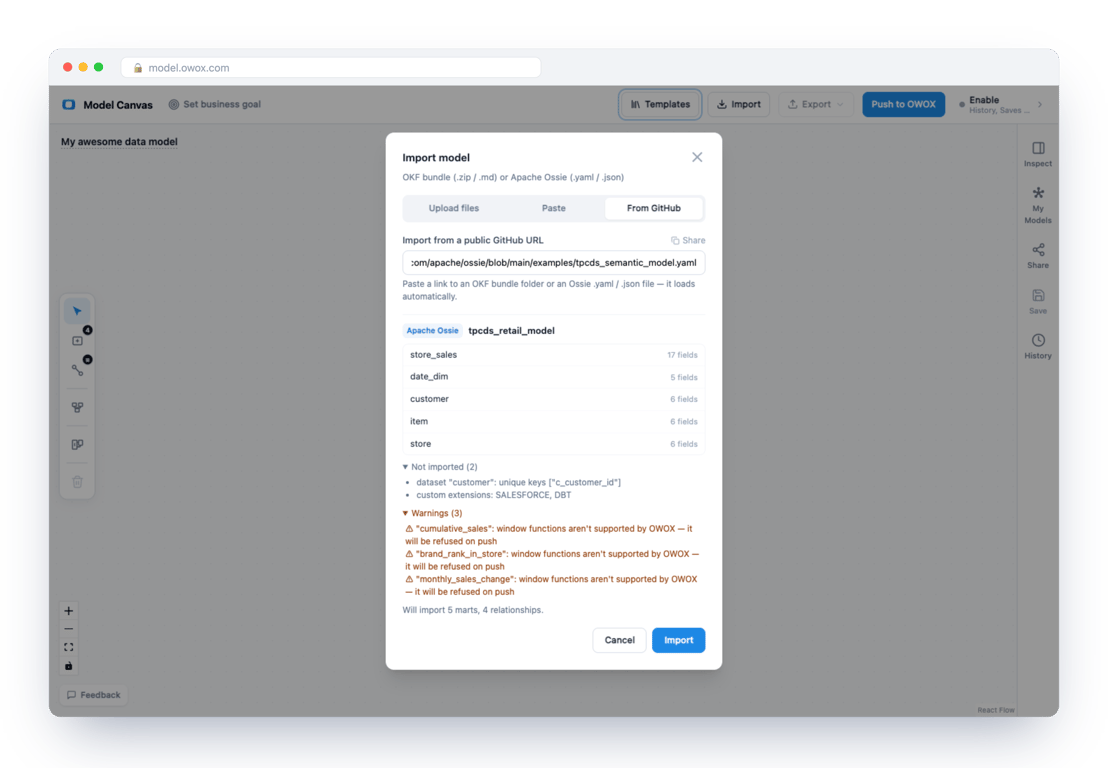Click the item row

click(x=553, y=422)
